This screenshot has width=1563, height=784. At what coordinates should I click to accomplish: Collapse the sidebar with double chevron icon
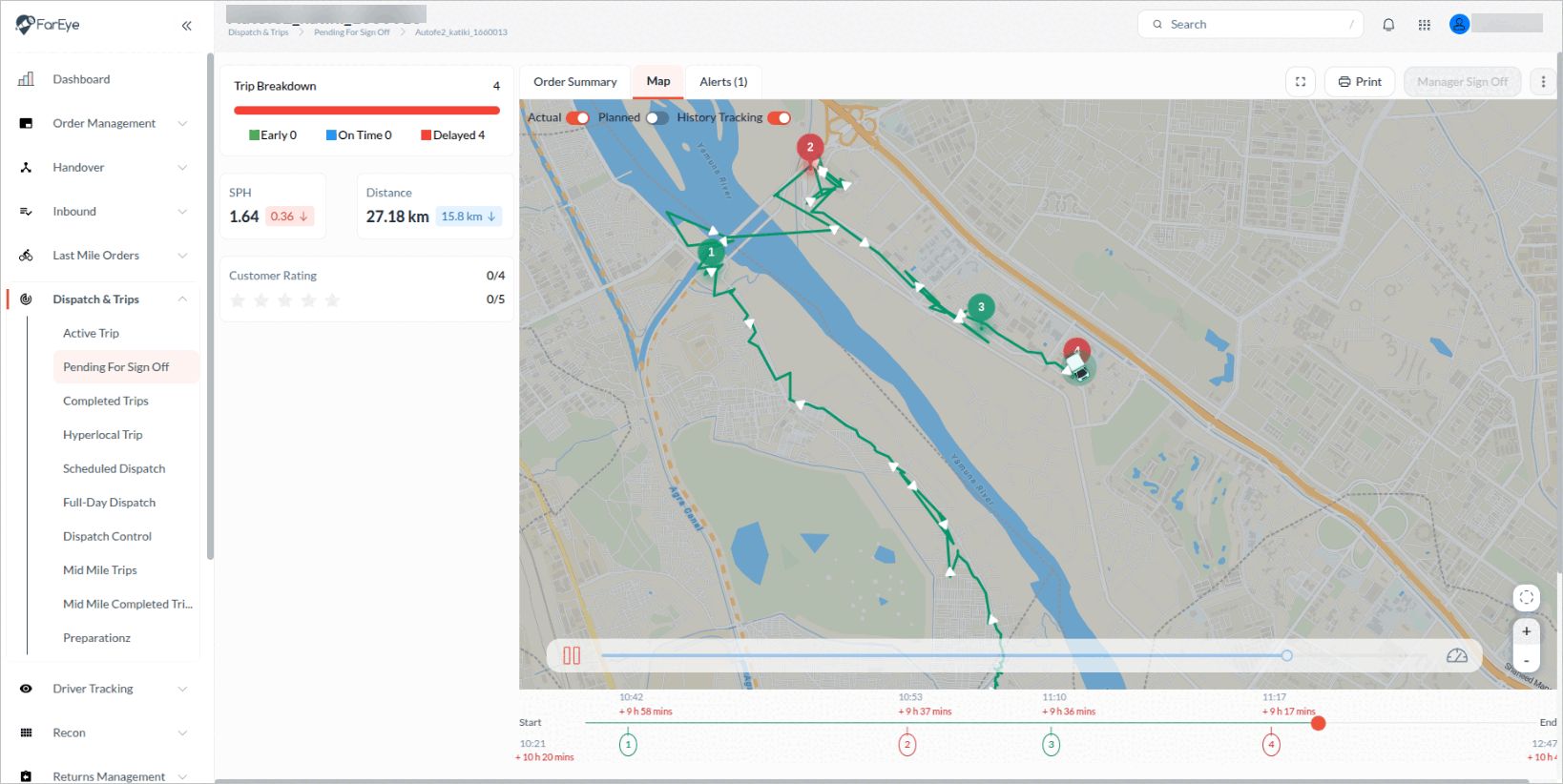click(186, 26)
